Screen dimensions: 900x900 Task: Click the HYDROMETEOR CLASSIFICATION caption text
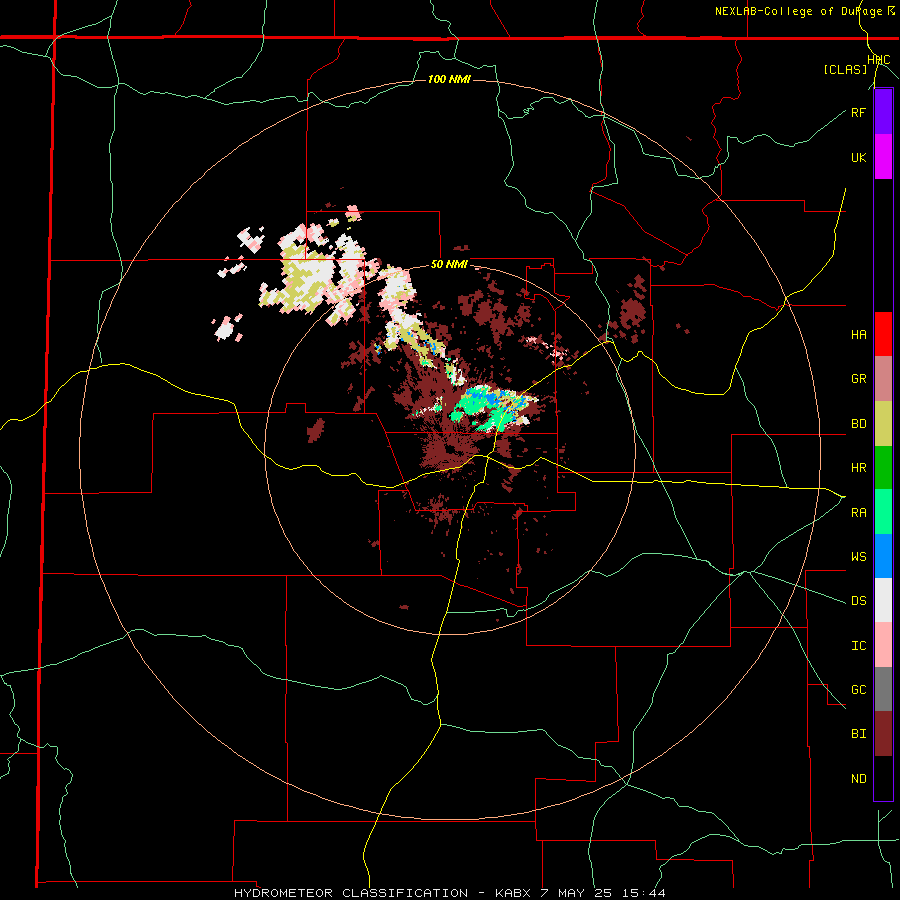[351, 893]
